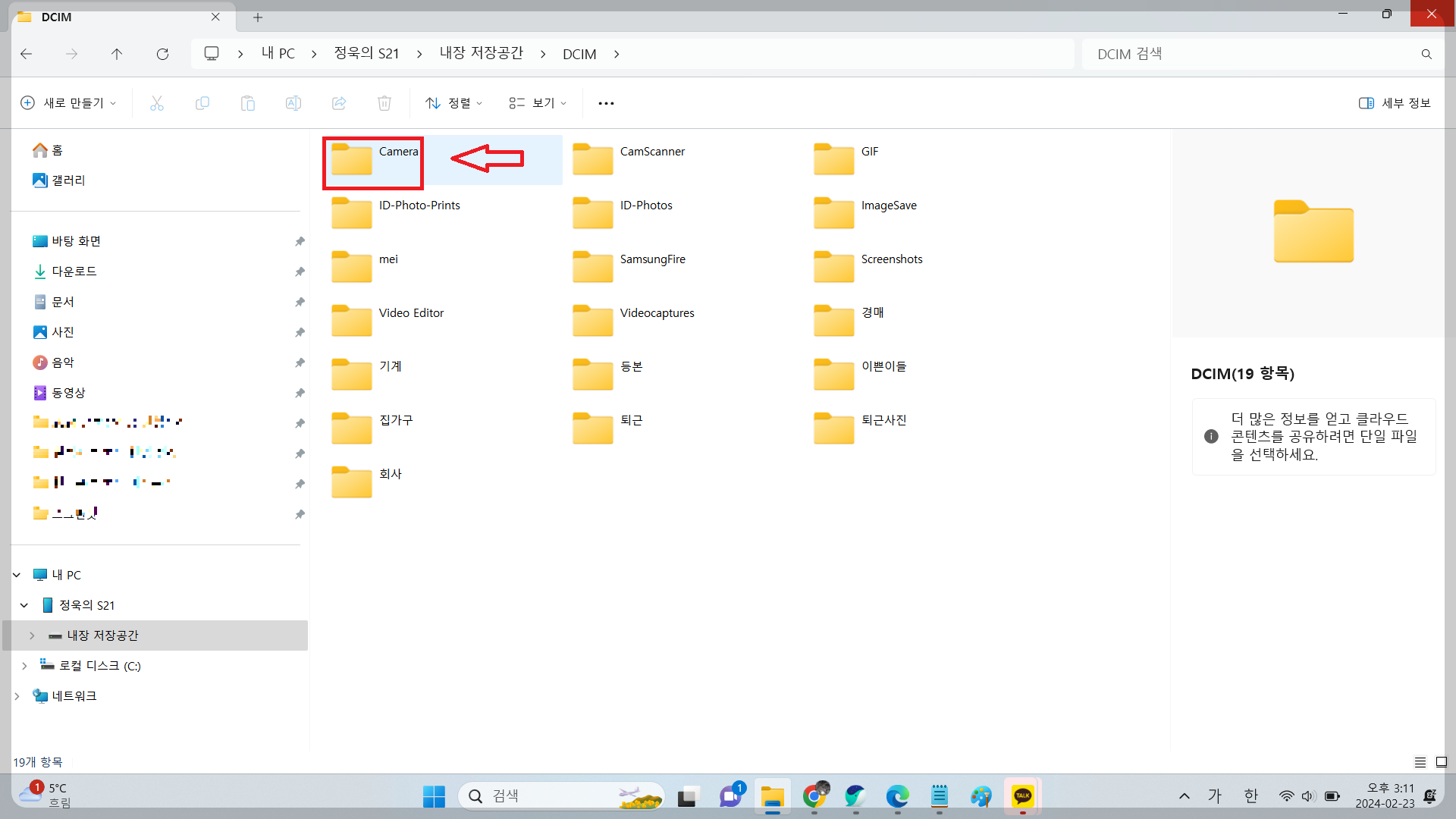Select the Cut icon in the toolbar
Image resolution: width=1456 pixels, height=819 pixels.
point(157,103)
